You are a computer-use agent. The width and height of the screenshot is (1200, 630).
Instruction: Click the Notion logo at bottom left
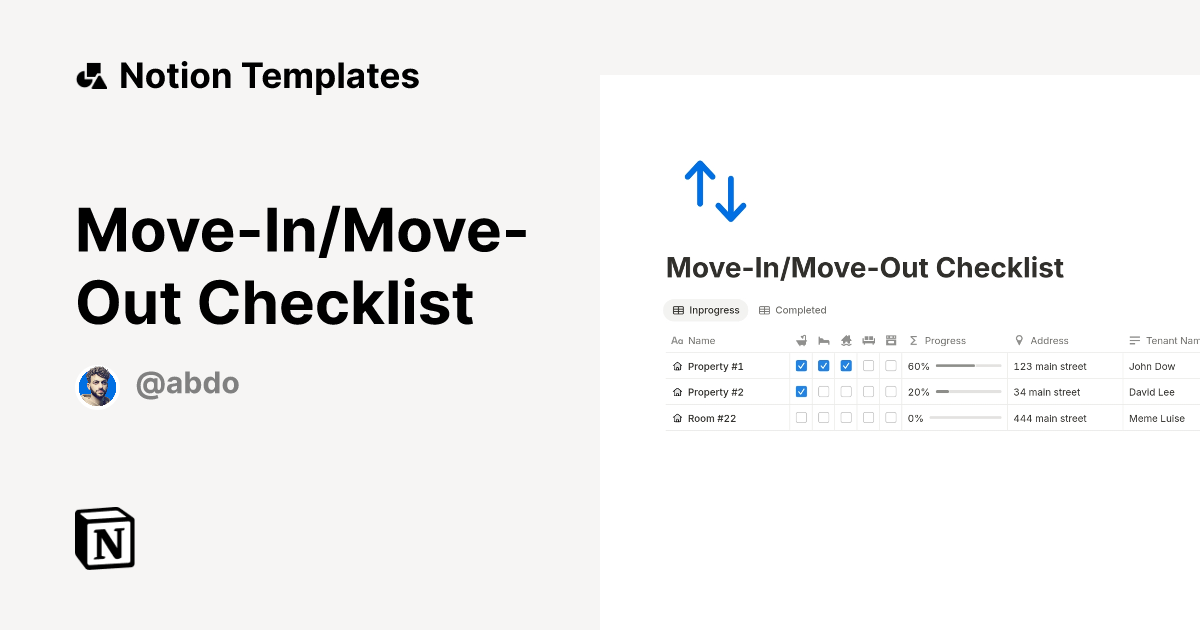click(x=104, y=538)
